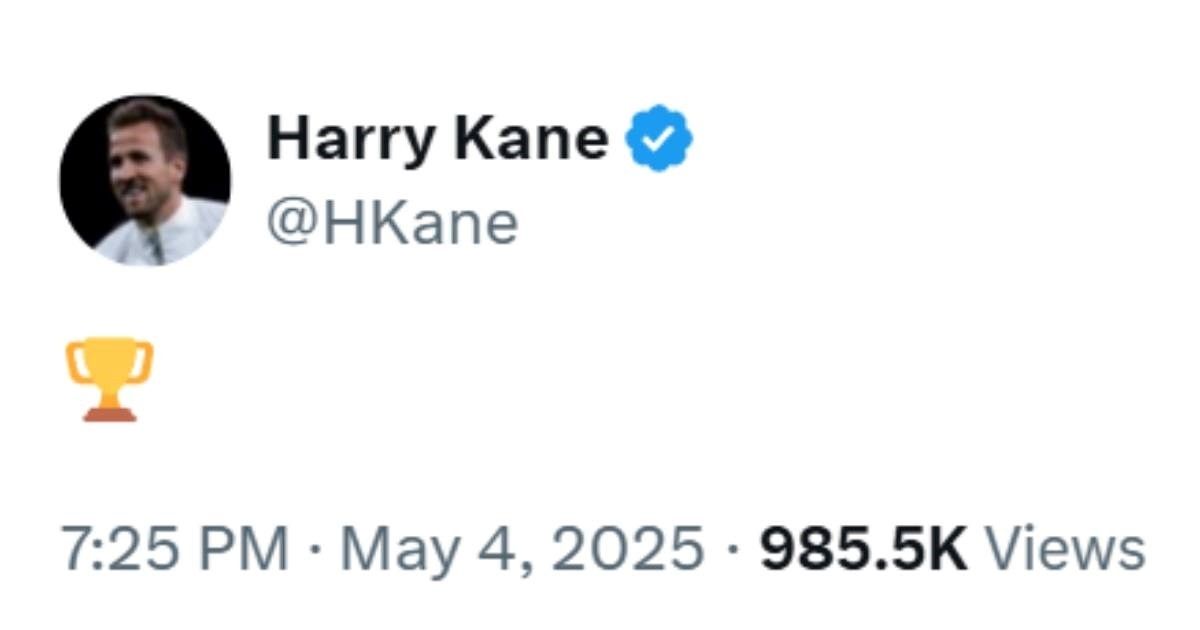This screenshot has width=1200, height=630.
Task: Click the trophy emoji in the tweet
Action: click(110, 379)
